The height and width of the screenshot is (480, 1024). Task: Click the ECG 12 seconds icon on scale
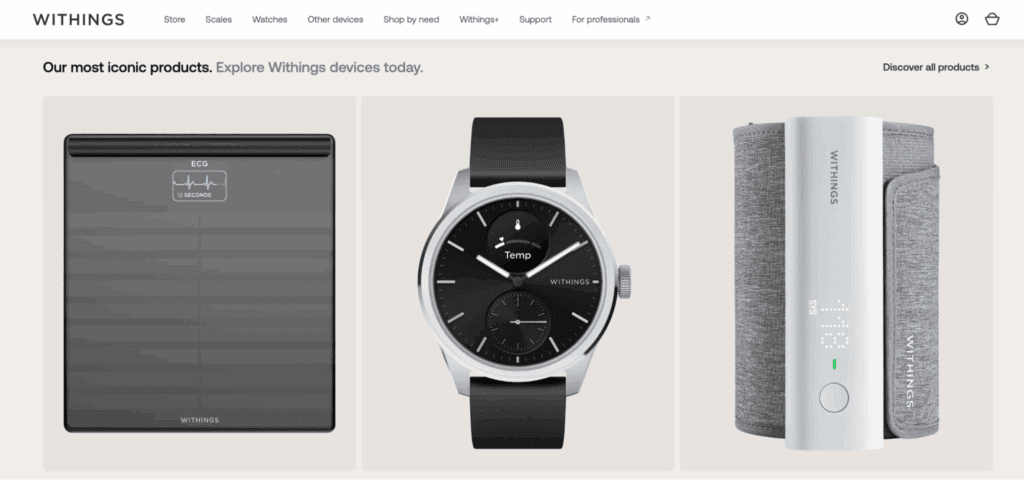click(x=200, y=185)
